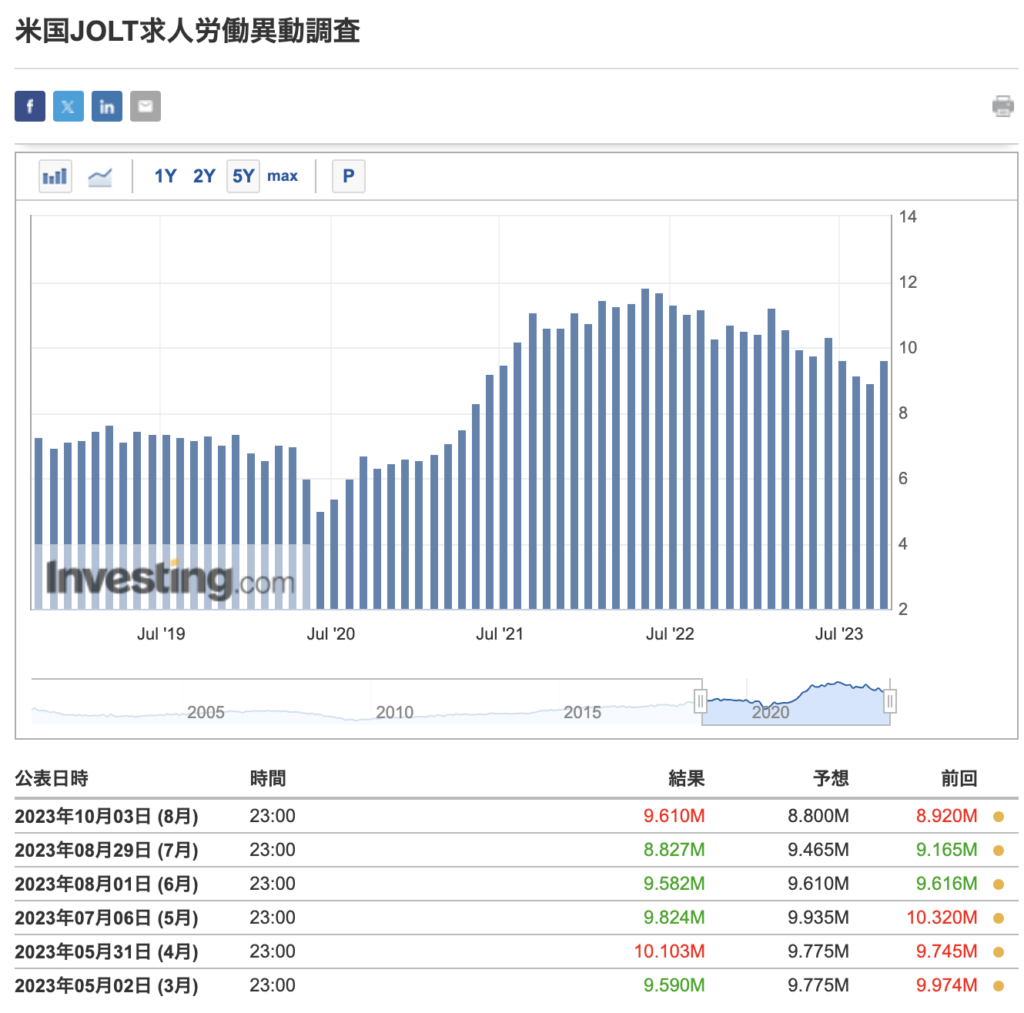Viewport: 1024px width, 1013px height.
Task: Select the max time range
Action: click(x=282, y=176)
